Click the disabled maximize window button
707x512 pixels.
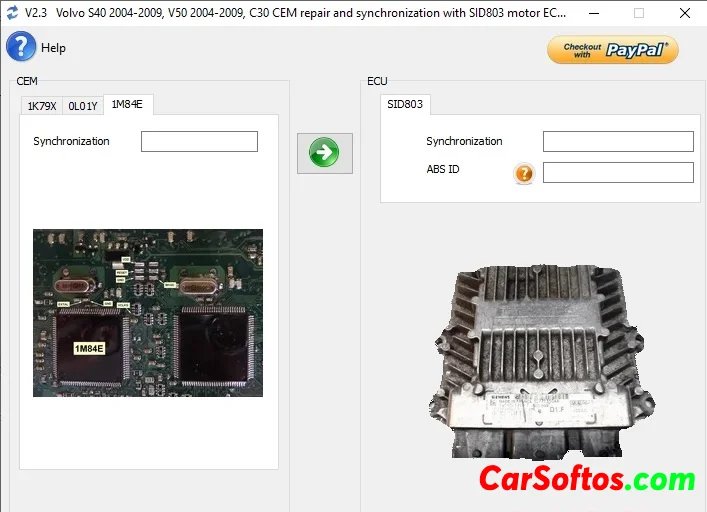638,13
